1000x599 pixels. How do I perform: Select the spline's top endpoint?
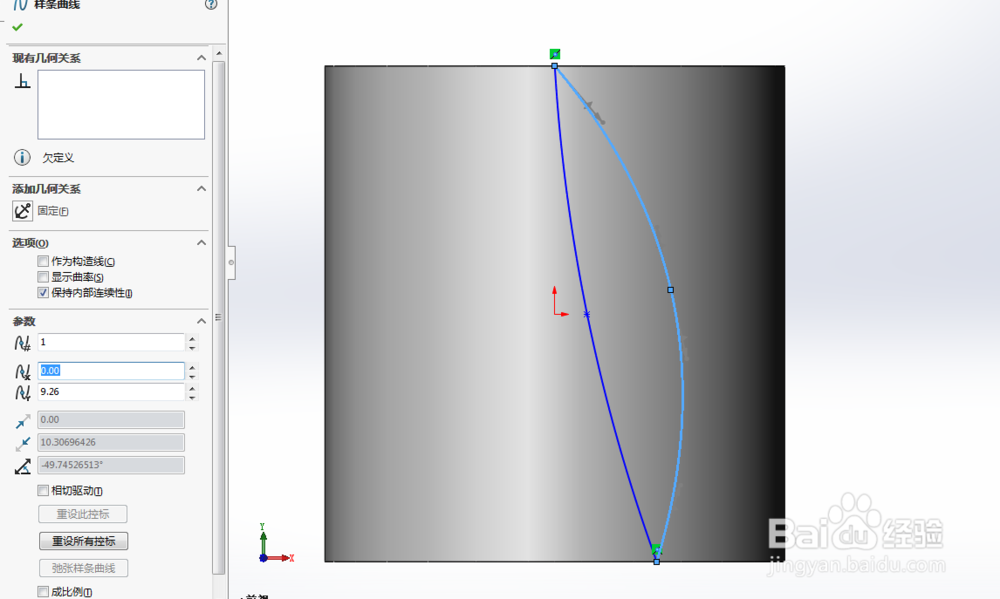tap(554, 66)
